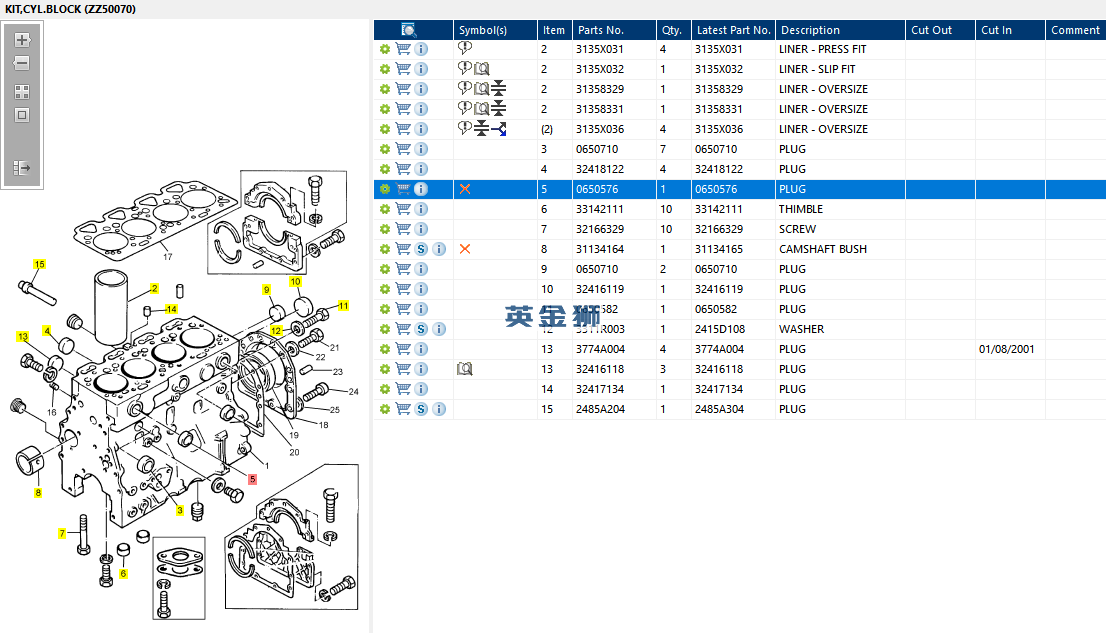Select callout 9 in the diagram
The image size is (1106, 633).
(x=266, y=289)
